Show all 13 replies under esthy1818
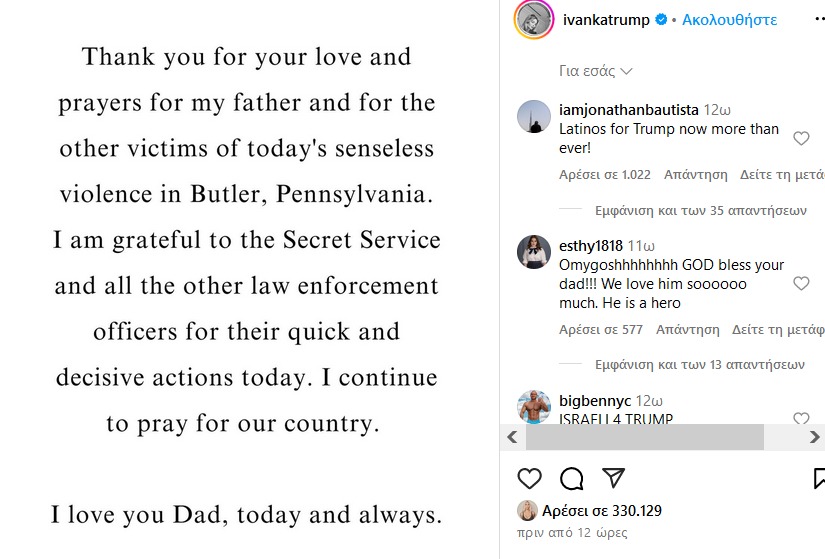 pyautogui.click(x=699, y=365)
